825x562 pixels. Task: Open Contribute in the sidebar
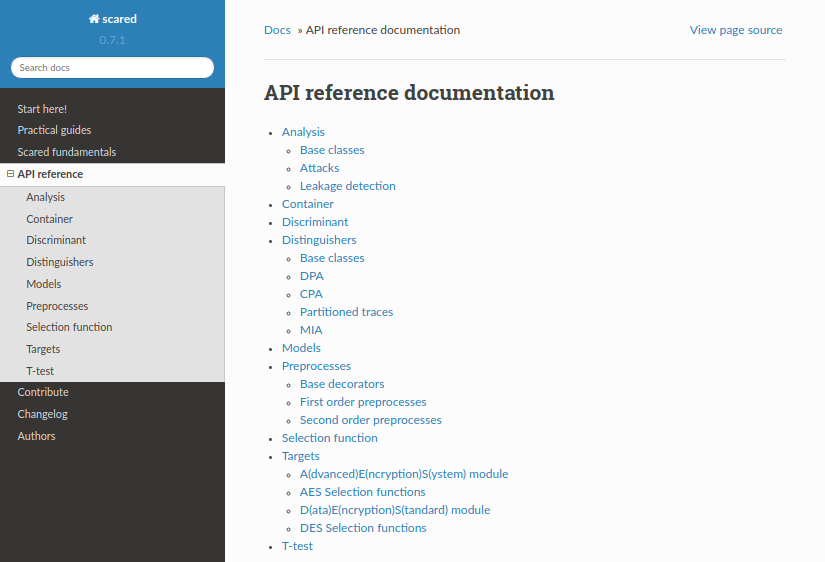pyautogui.click(x=43, y=393)
